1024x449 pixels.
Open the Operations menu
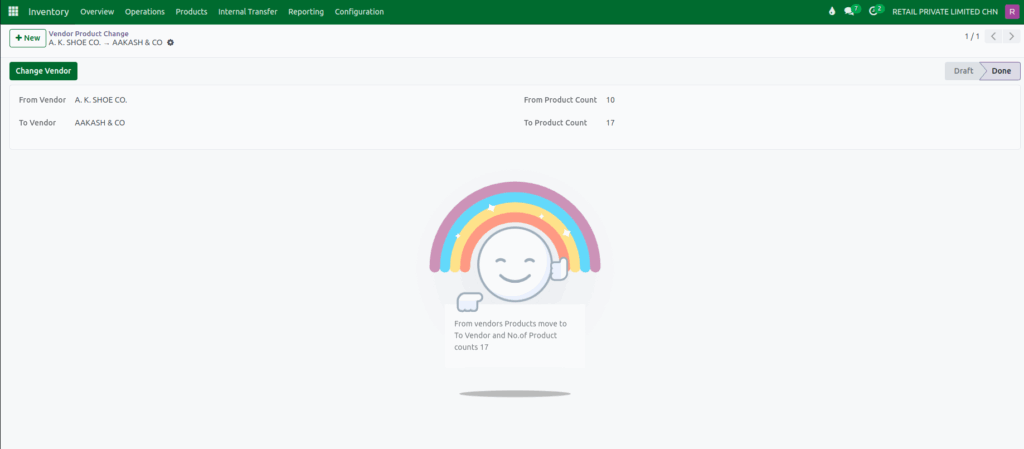point(144,12)
